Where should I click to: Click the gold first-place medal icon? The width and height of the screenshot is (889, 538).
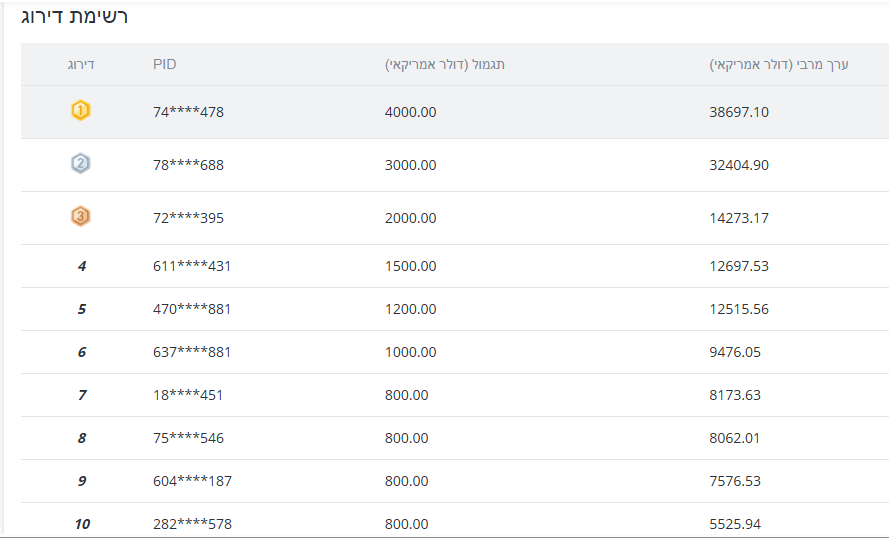81,111
